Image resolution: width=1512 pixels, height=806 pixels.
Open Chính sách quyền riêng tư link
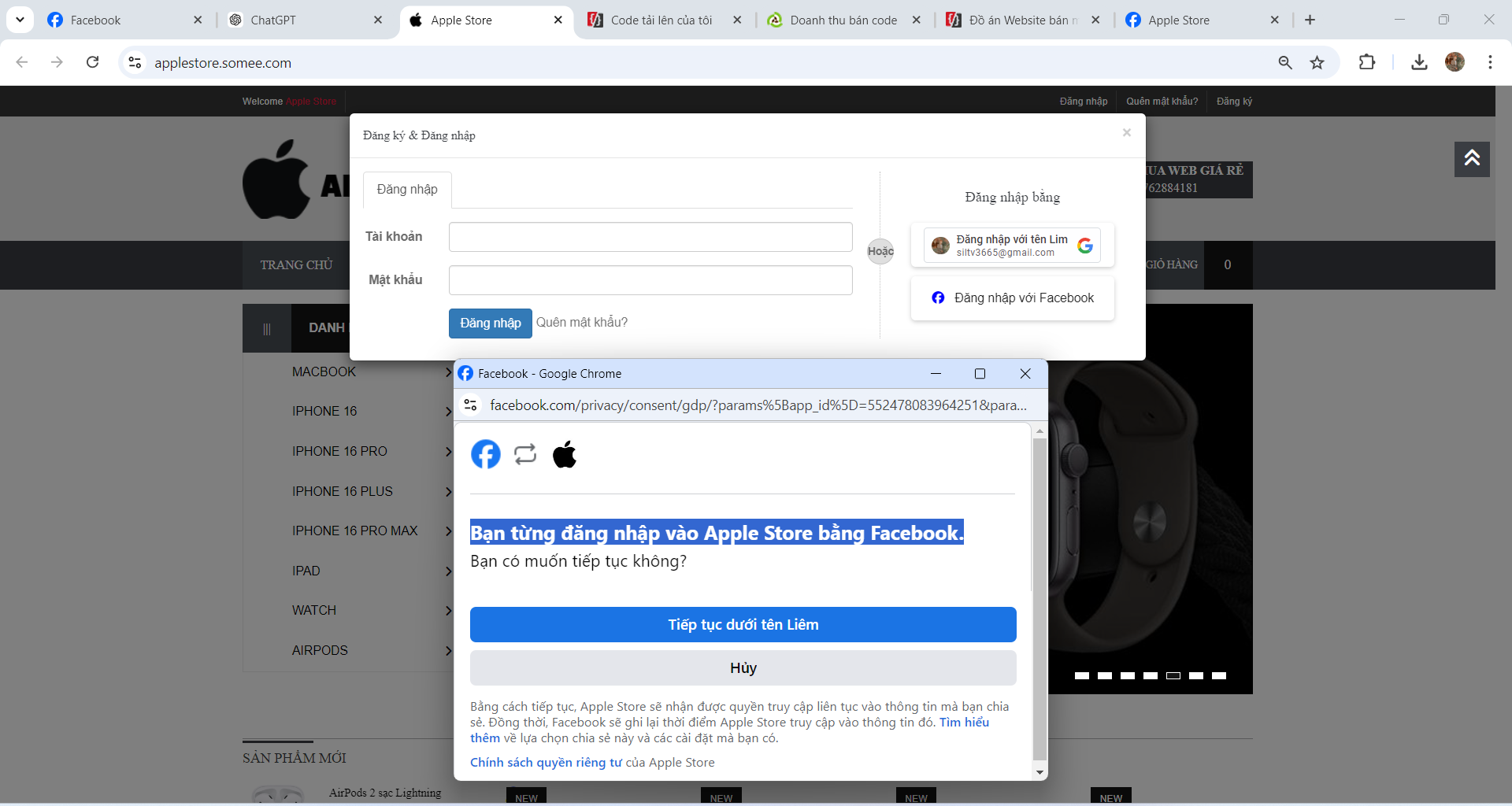[x=546, y=763]
